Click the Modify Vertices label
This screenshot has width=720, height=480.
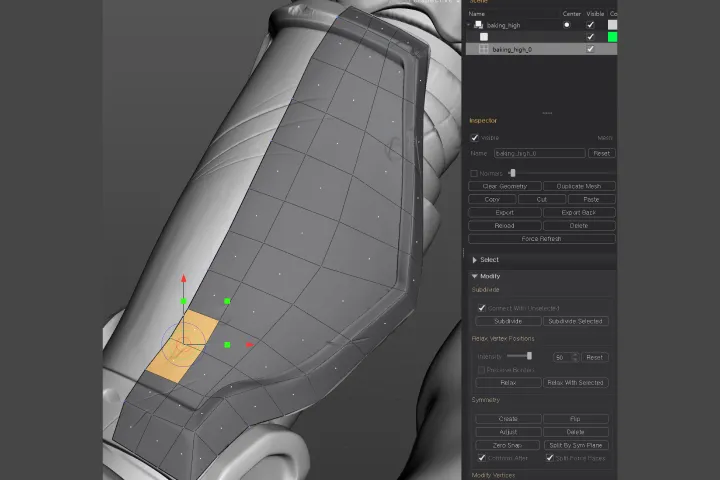click(x=494, y=475)
